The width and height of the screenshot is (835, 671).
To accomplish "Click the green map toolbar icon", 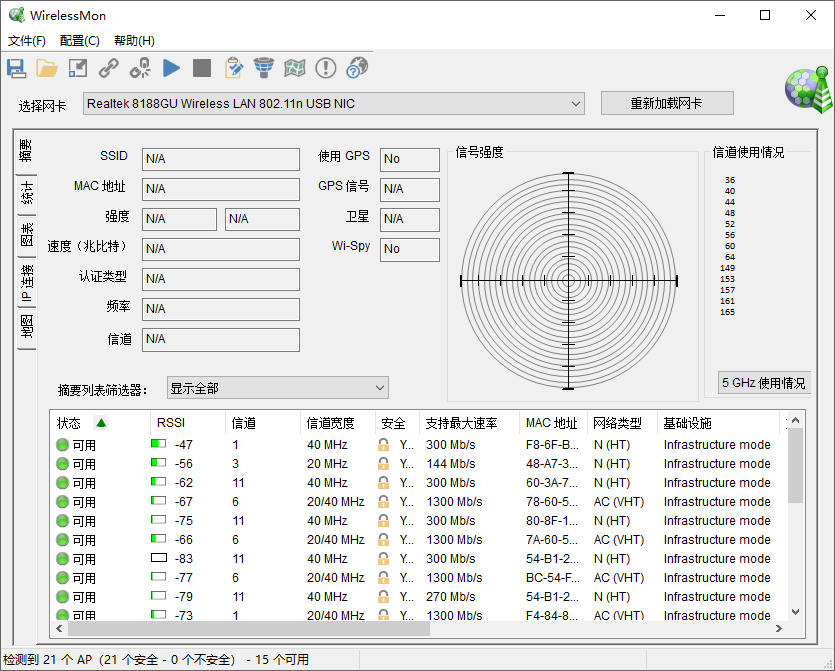I will coord(294,68).
